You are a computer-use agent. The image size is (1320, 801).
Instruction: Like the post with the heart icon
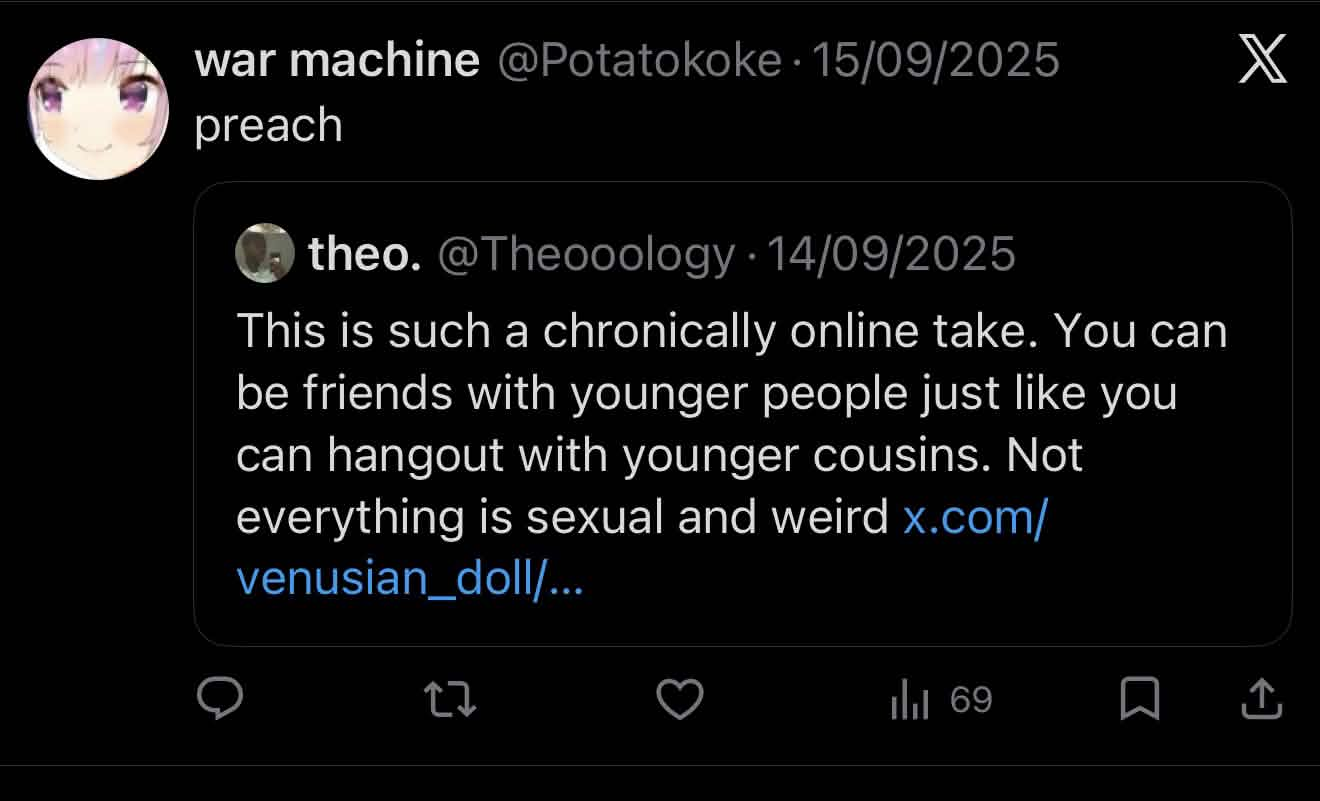pyautogui.click(x=681, y=699)
